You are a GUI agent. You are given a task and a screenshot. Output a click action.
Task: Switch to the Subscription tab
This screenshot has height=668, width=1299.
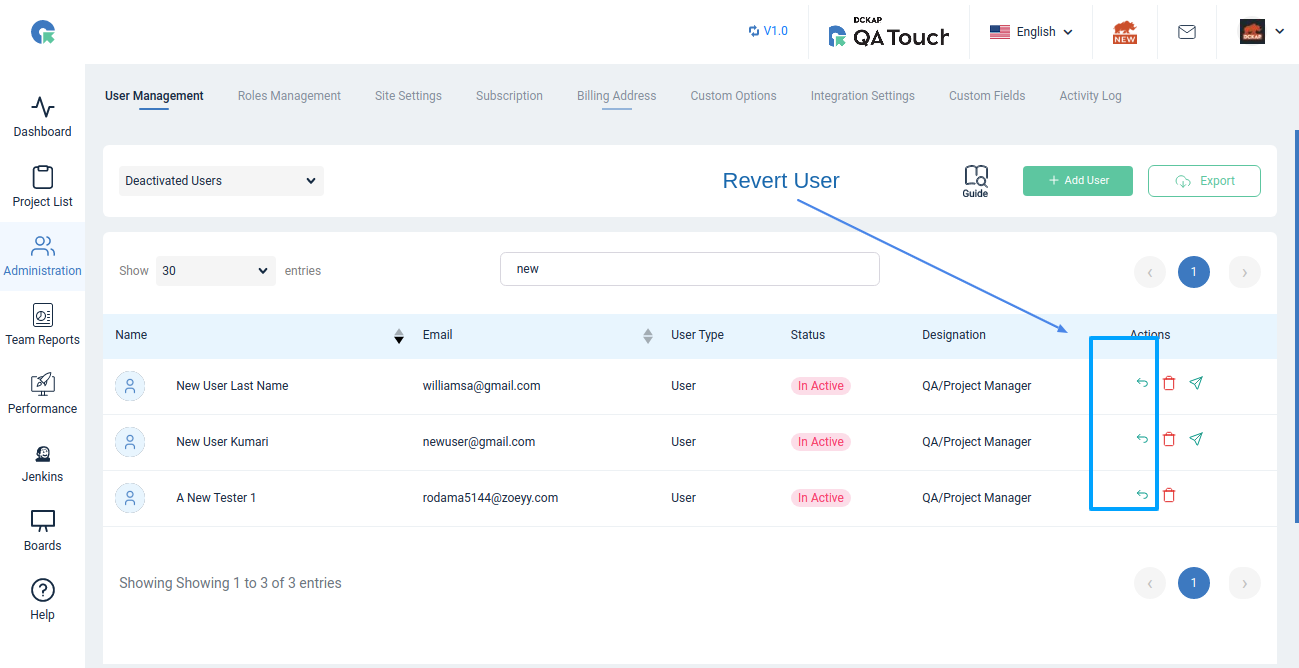point(509,96)
